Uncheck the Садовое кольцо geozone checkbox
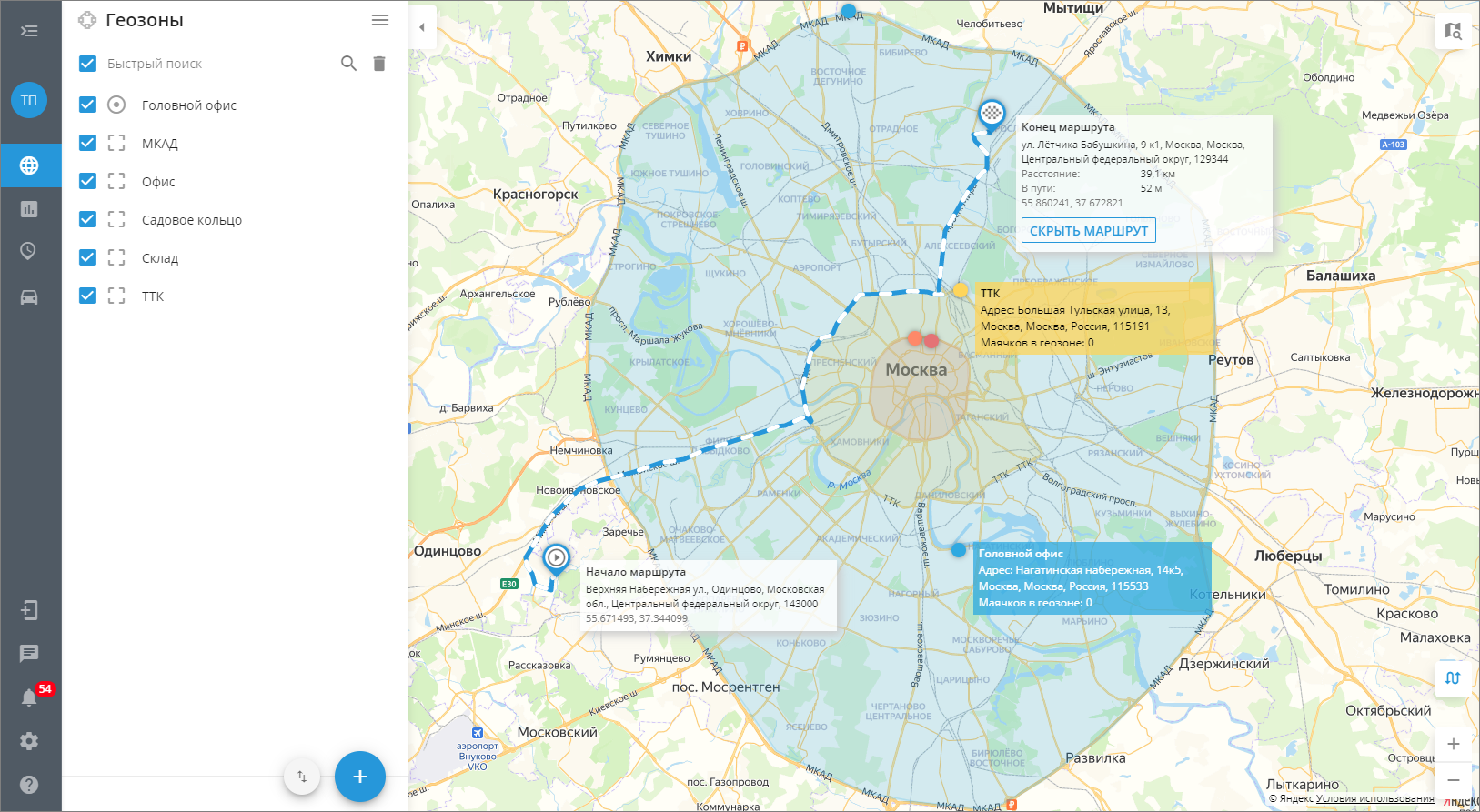Image resolution: width=1480 pixels, height=812 pixels. pyautogui.click(x=87, y=219)
